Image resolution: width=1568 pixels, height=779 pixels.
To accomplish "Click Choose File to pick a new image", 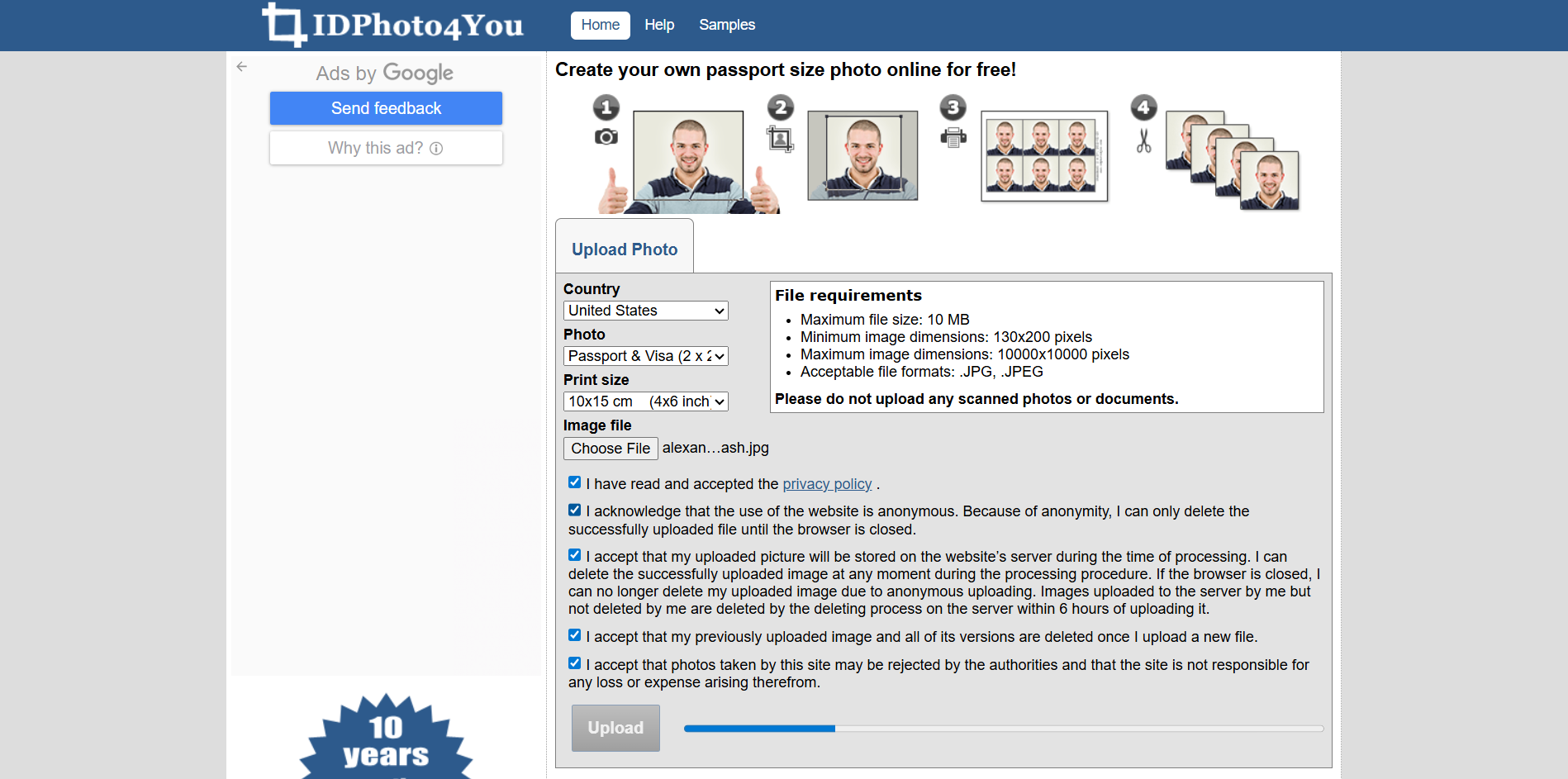I will tap(611, 448).
